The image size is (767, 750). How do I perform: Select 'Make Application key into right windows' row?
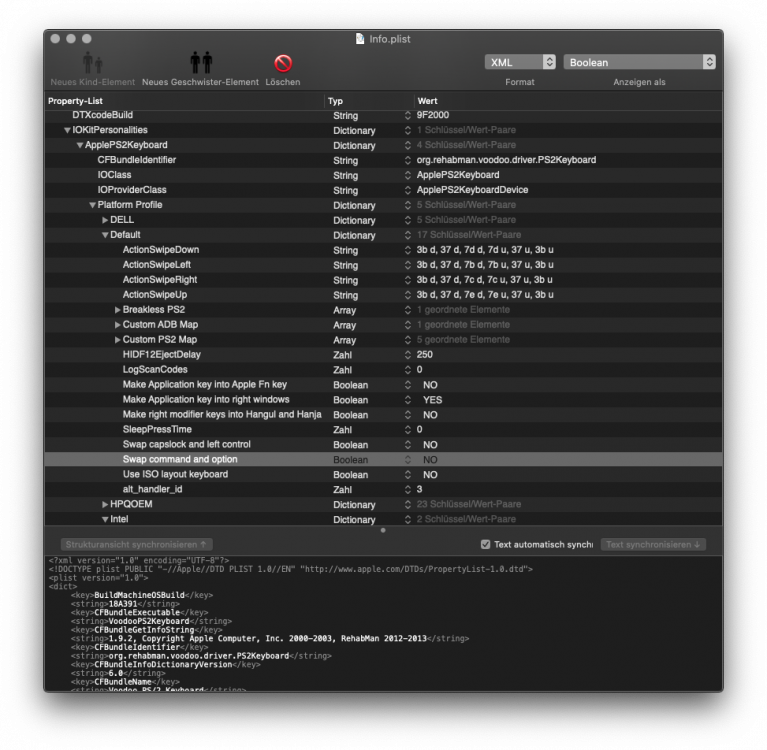click(384, 400)
